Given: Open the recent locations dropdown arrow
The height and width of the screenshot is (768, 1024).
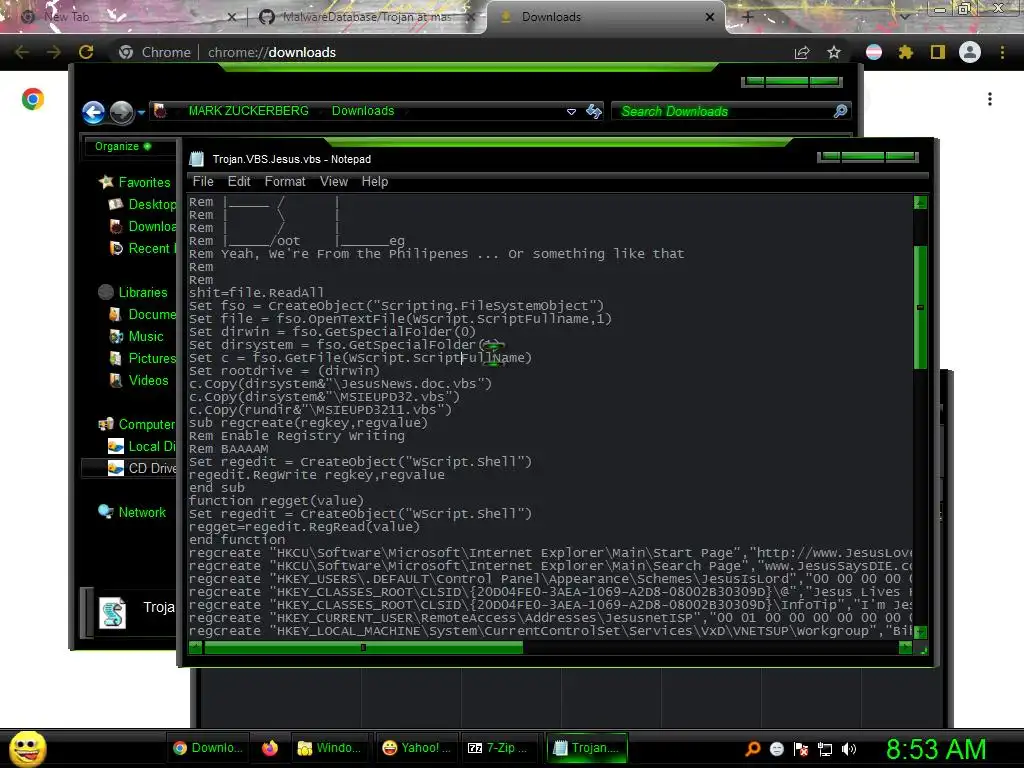Looking at the screenshot, I should point(141,113).
